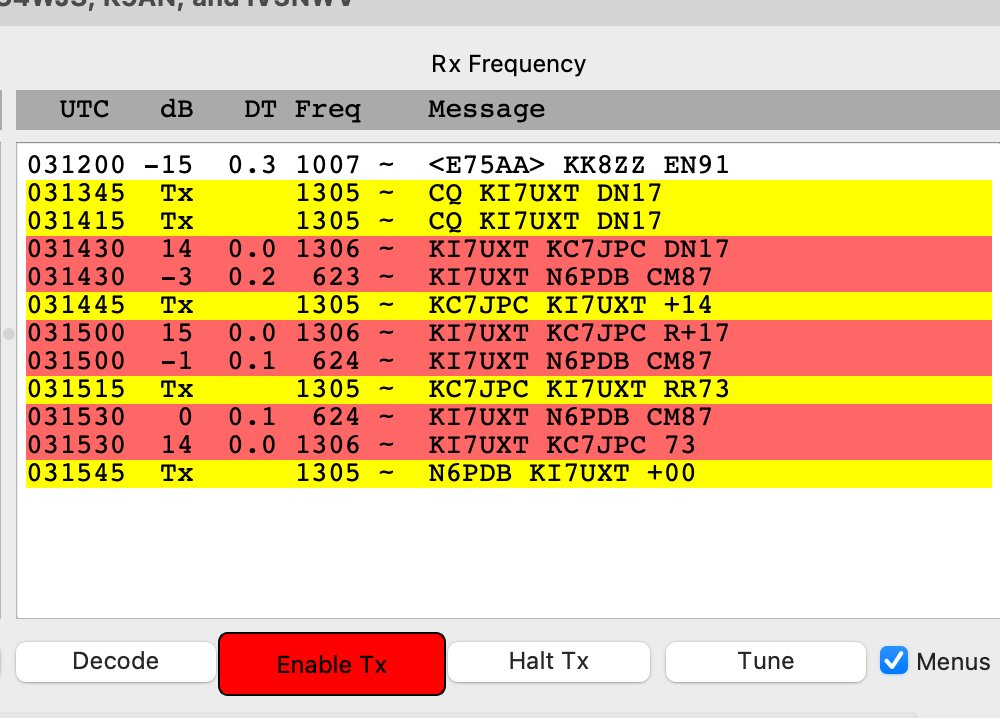Click the Decode button
Viewport: 1000px width, 718px height.
[x=114, y=661]
